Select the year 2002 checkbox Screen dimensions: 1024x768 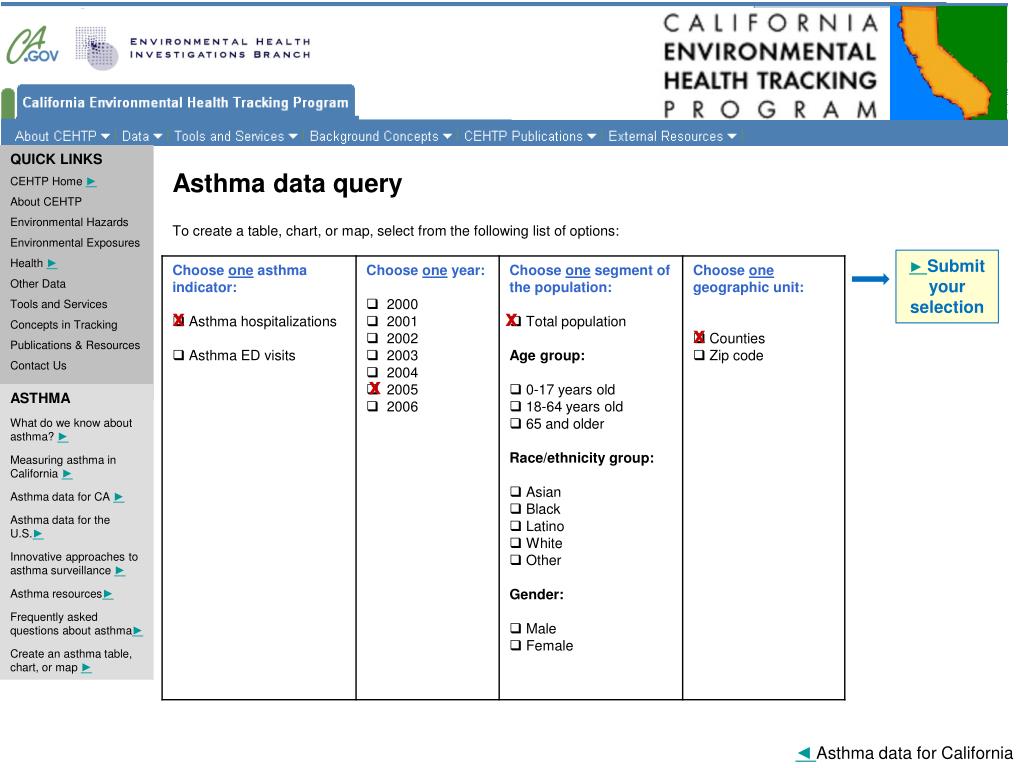(x=372, y=338)
